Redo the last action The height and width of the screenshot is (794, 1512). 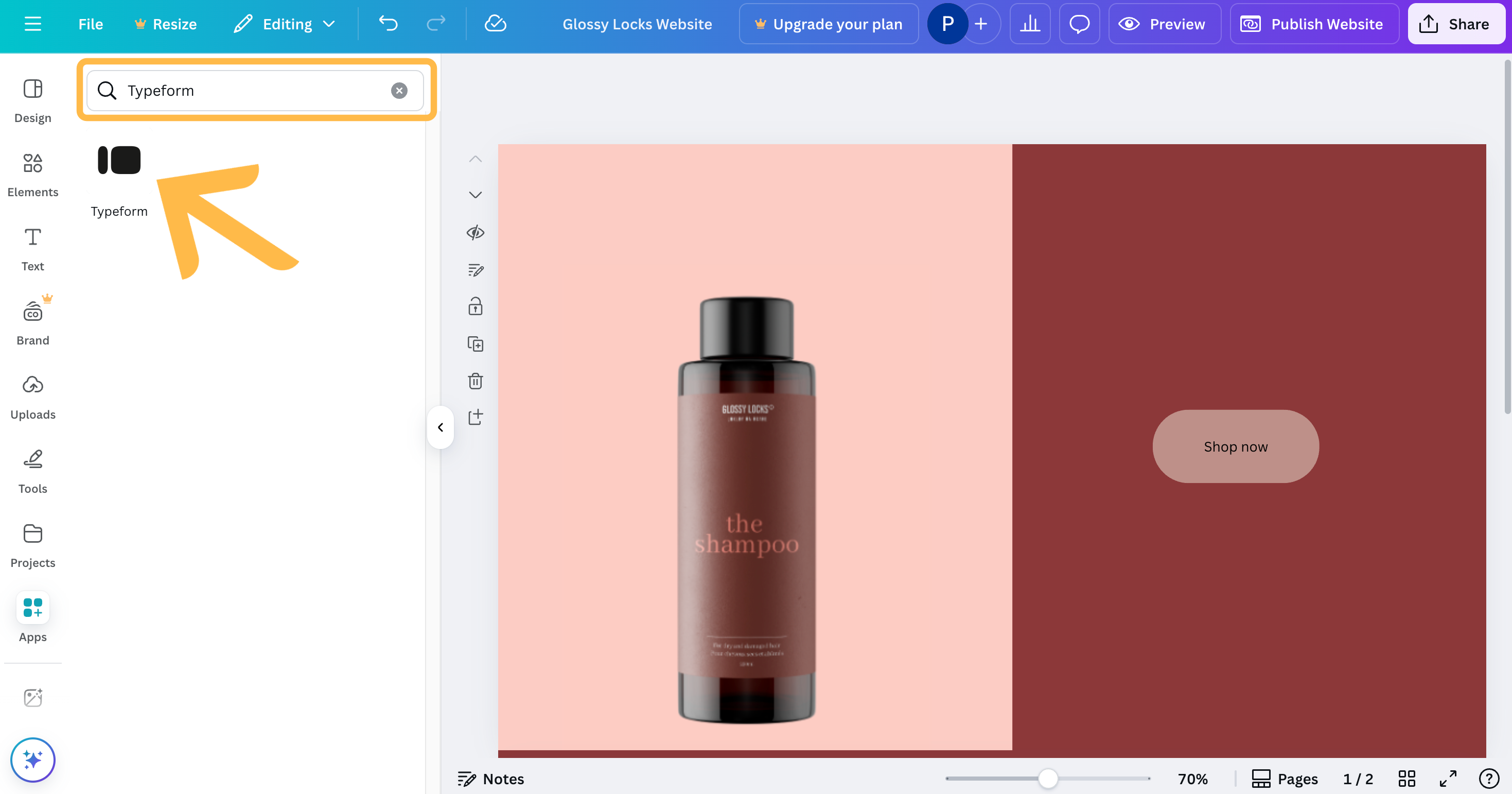coord(435,24)
